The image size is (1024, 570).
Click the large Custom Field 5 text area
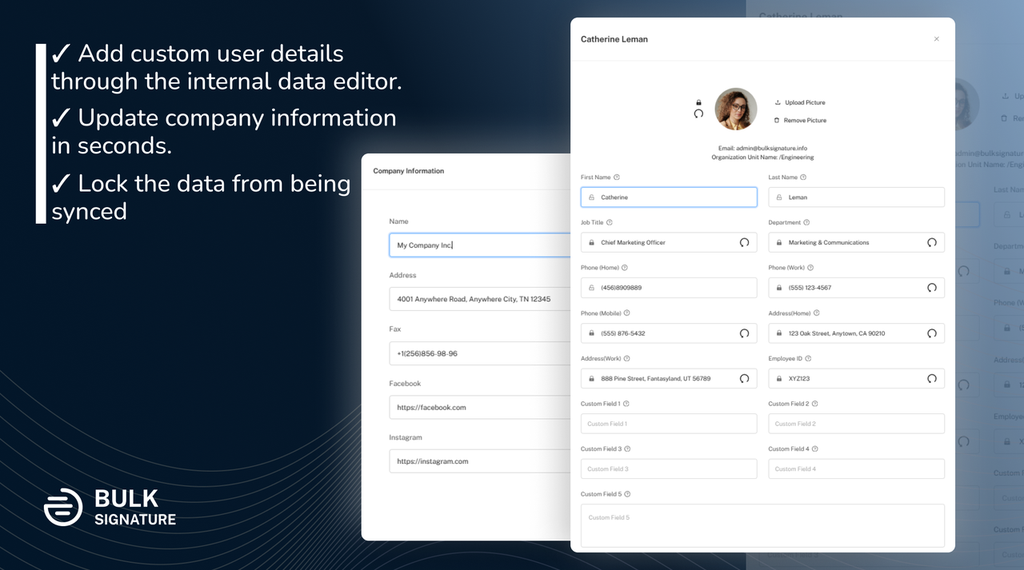point(763,526)
